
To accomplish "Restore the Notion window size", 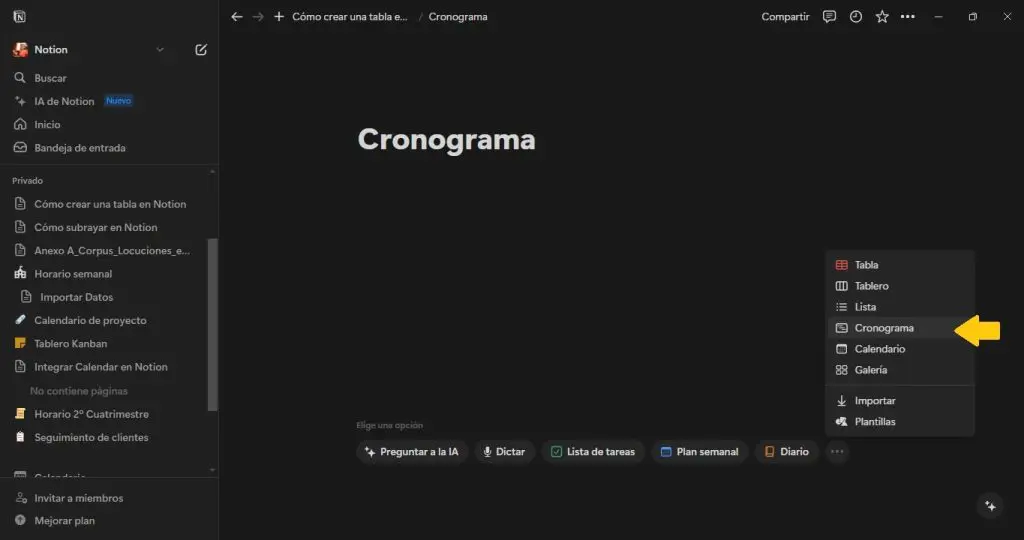I will pos(973,17).
